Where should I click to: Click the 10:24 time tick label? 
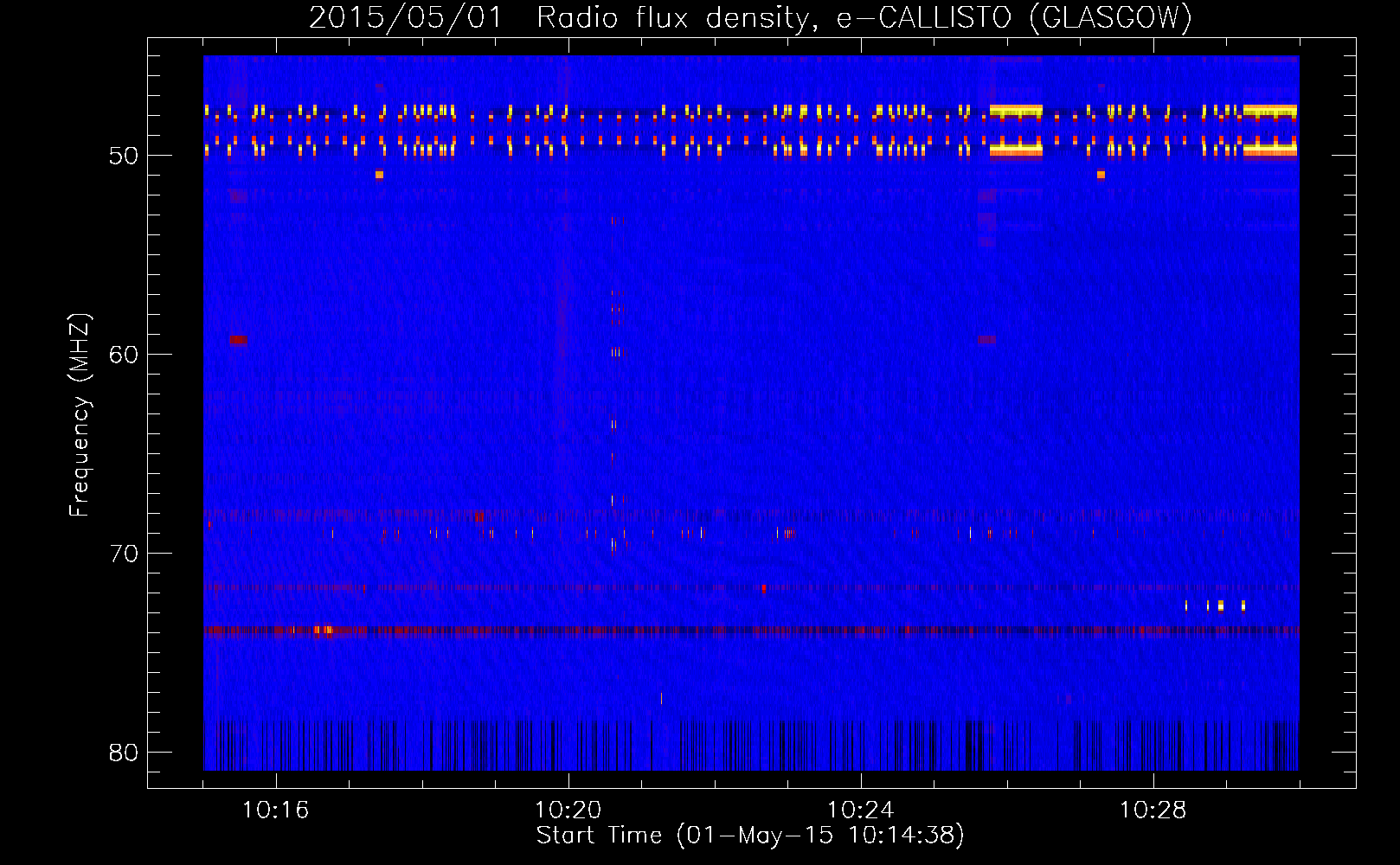click(x=860, y=811)
